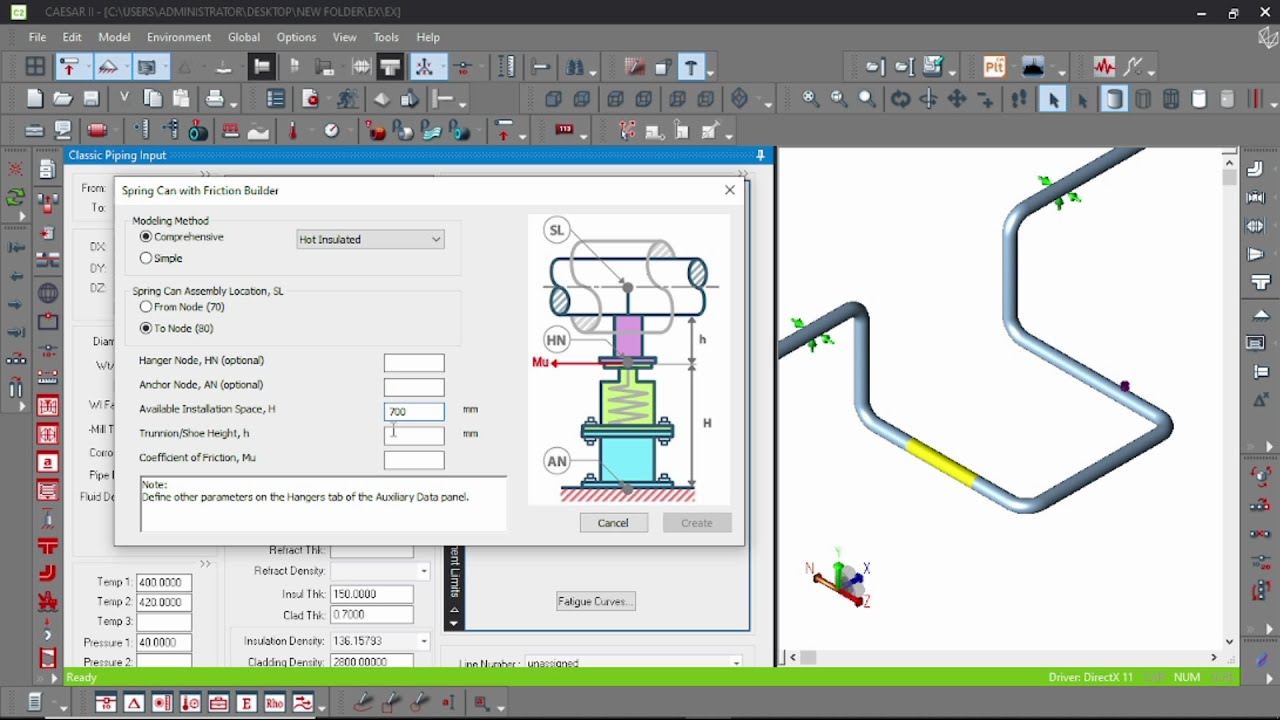Click the New file icon
Viewport: 1280px width, 720px height.
35,99
